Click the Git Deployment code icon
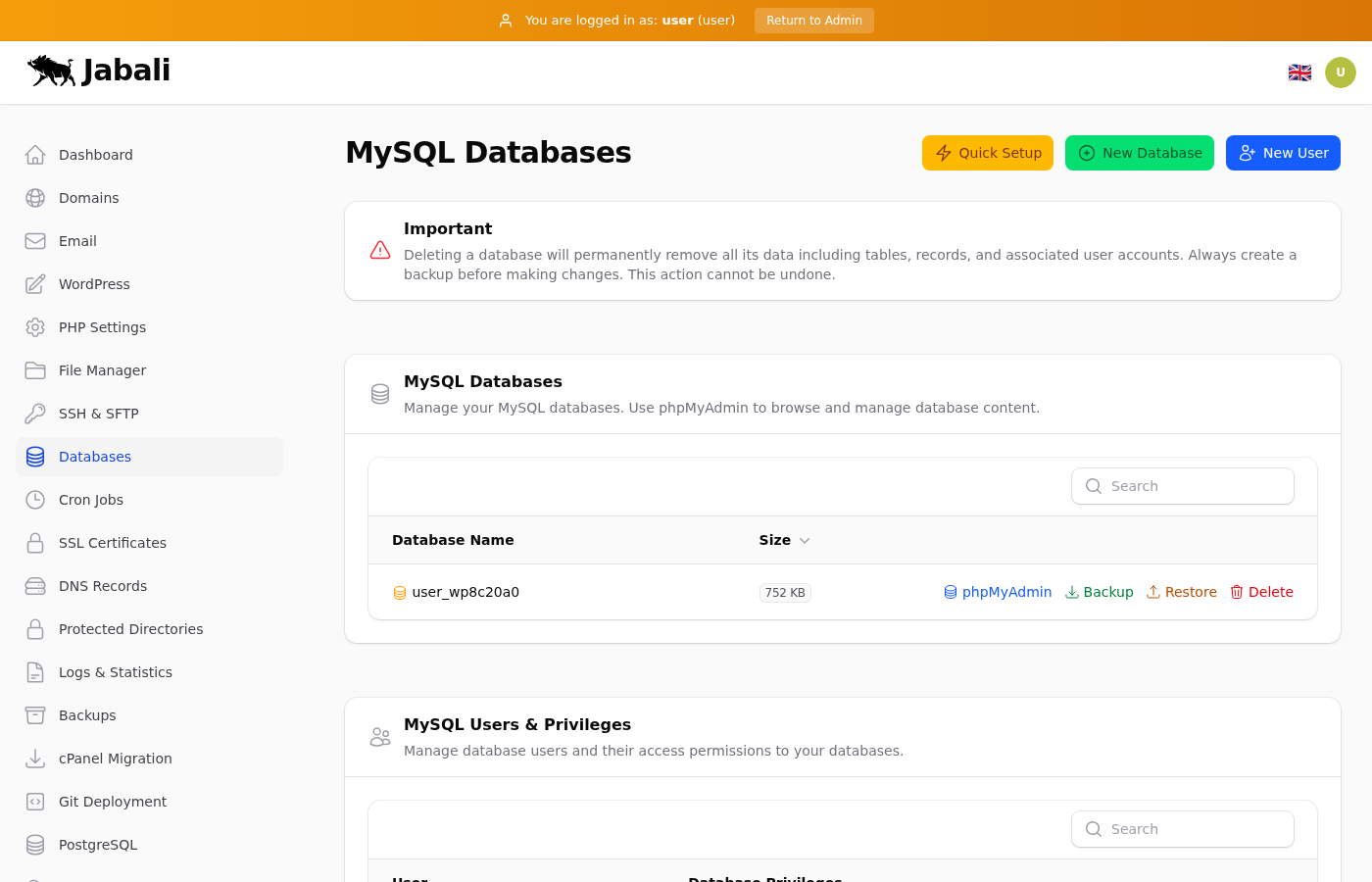Image resolution: width=1372 pixels, height=882 pixels. point(35,802)
